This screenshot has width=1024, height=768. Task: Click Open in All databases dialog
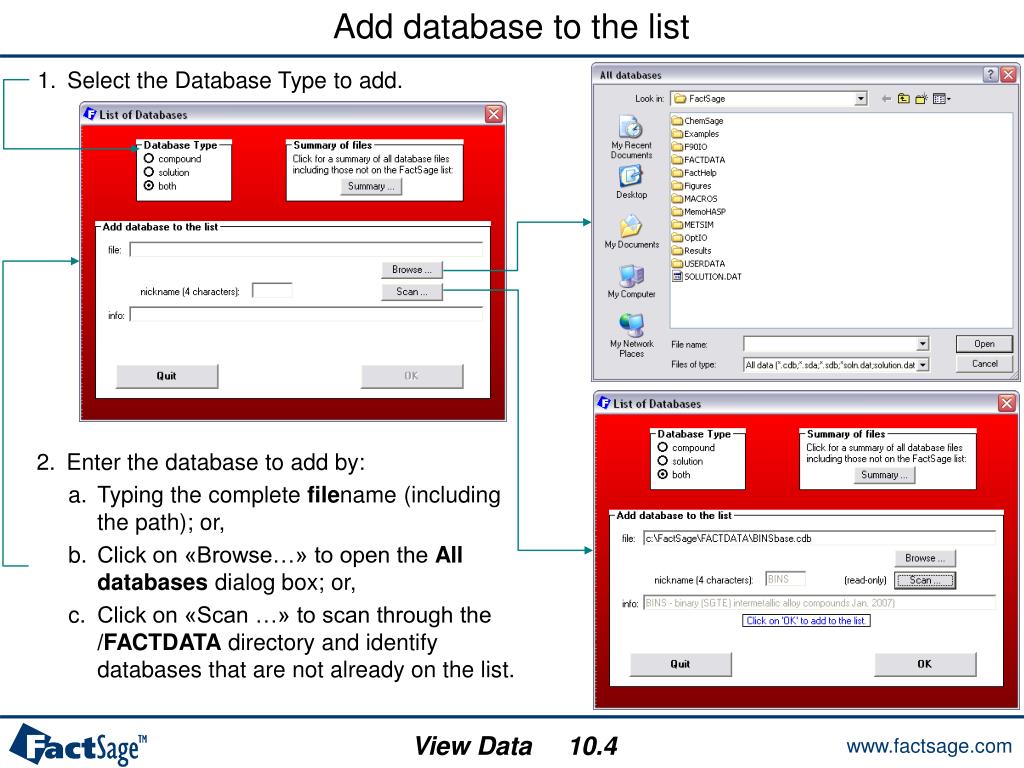pos(984,344)
